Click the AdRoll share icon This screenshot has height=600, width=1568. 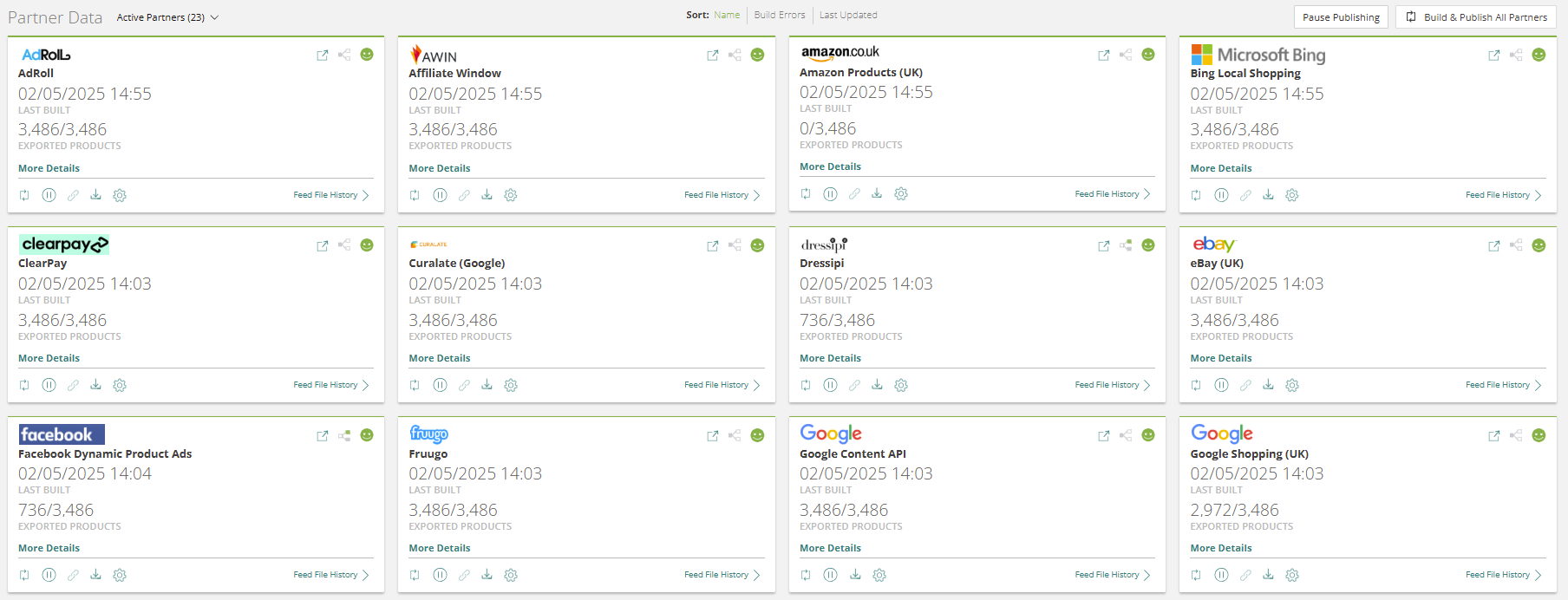344,55
